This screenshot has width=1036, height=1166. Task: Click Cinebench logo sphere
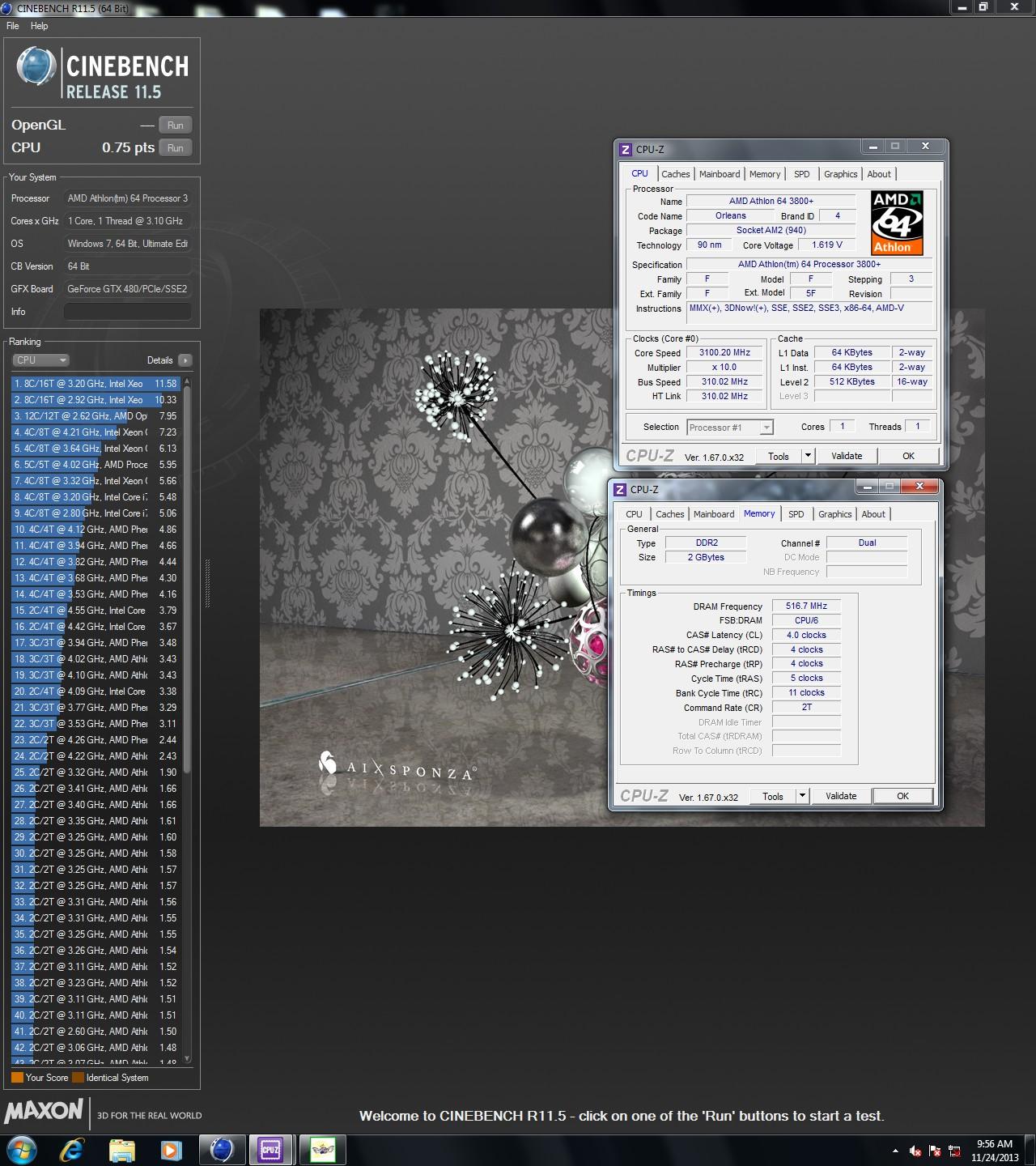tap(36, 66)
